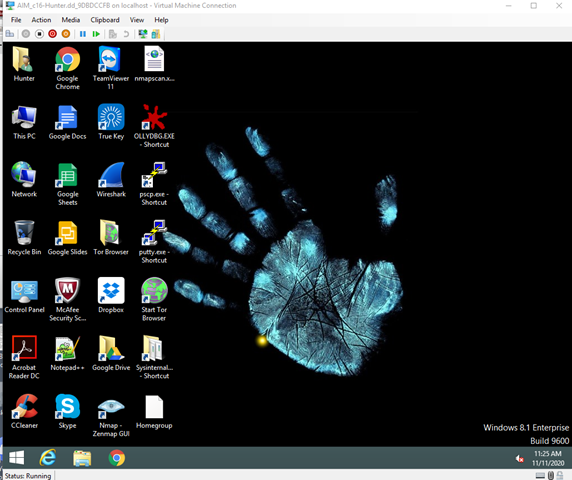
Task: Open the Help menu
Action: (x=161, y=20)
